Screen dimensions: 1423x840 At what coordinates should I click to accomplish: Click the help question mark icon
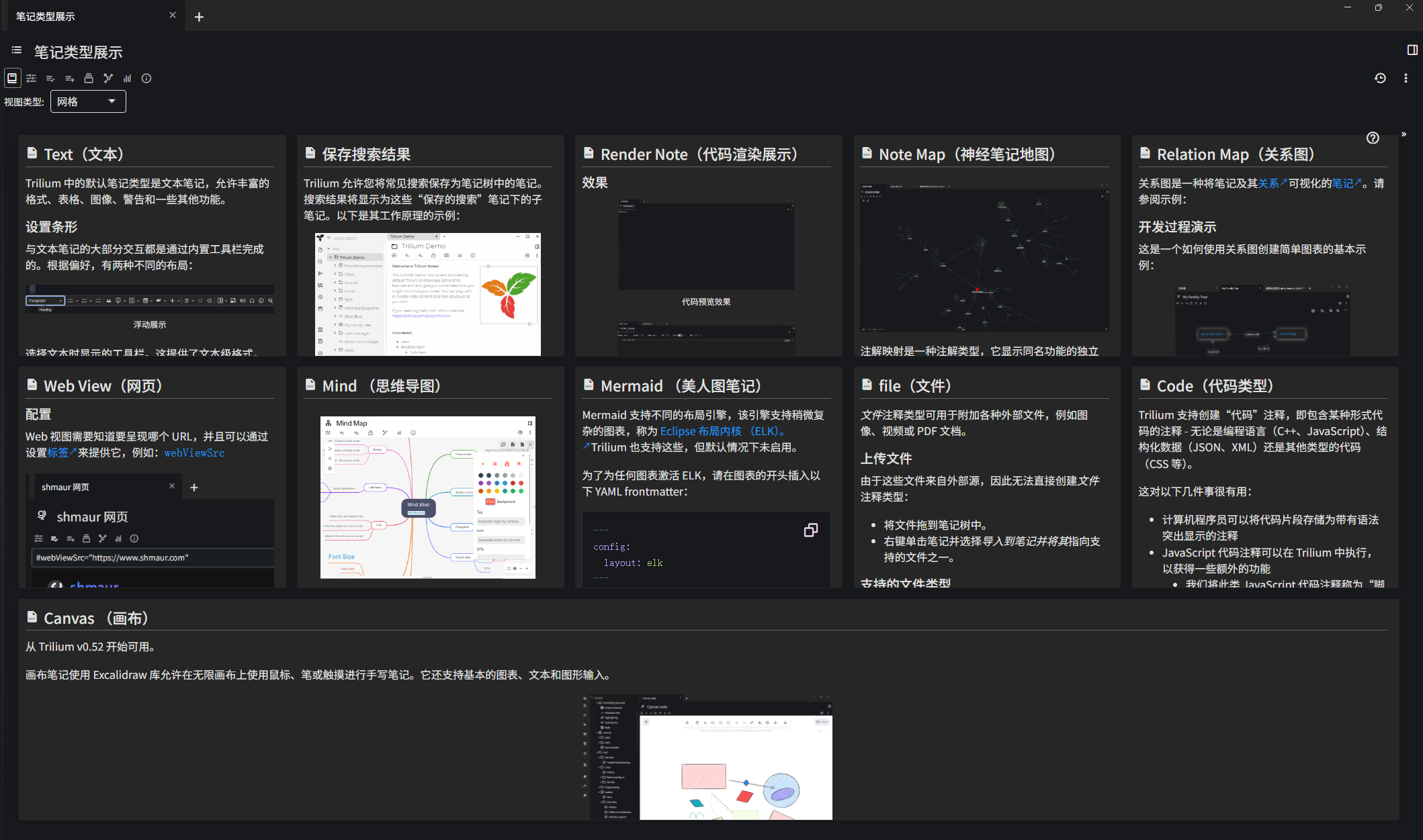click(x=1373, y=138)
